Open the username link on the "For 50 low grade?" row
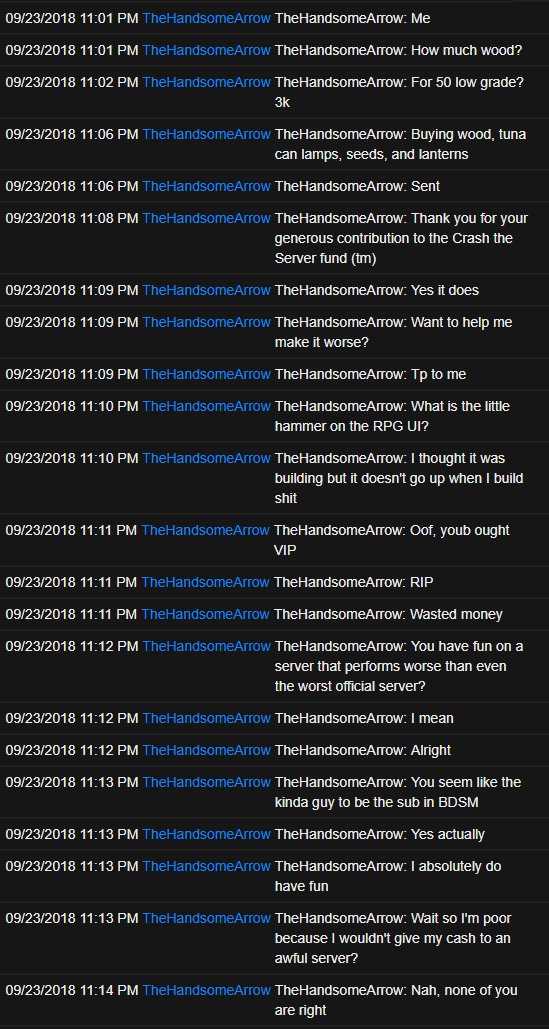This screenshot has width=549, height=1029. click(206, 82)
